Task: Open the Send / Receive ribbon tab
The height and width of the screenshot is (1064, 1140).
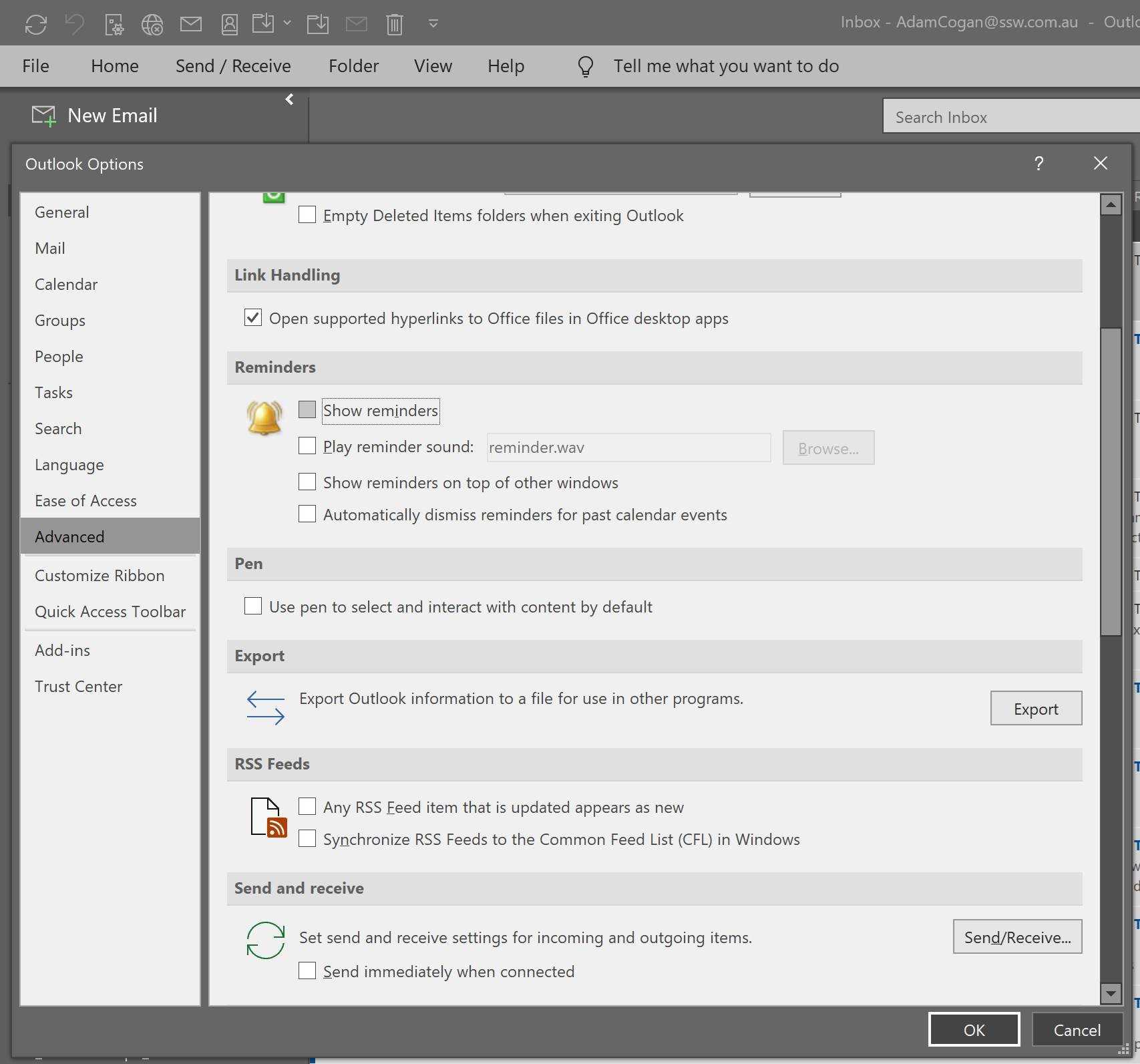Action: coord(233,66)
